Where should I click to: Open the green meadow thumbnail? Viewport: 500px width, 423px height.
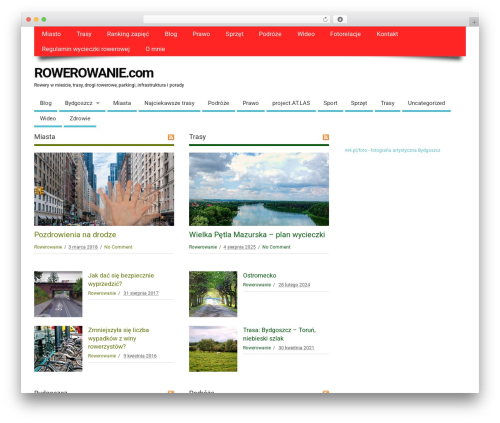[213, 349]
